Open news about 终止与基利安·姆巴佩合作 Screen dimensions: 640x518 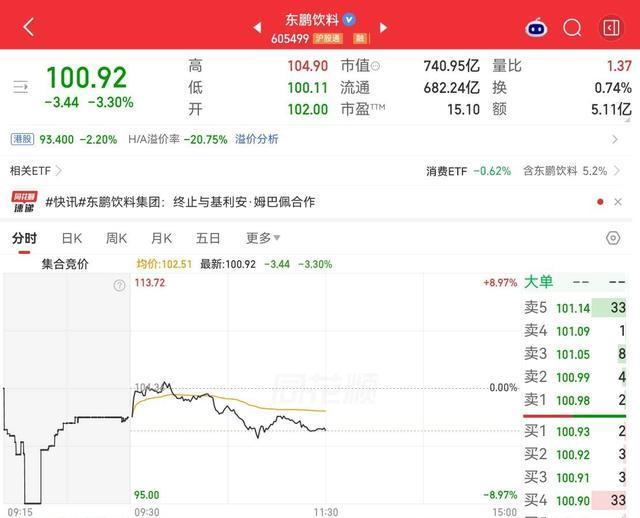click(x=180, y=202)
